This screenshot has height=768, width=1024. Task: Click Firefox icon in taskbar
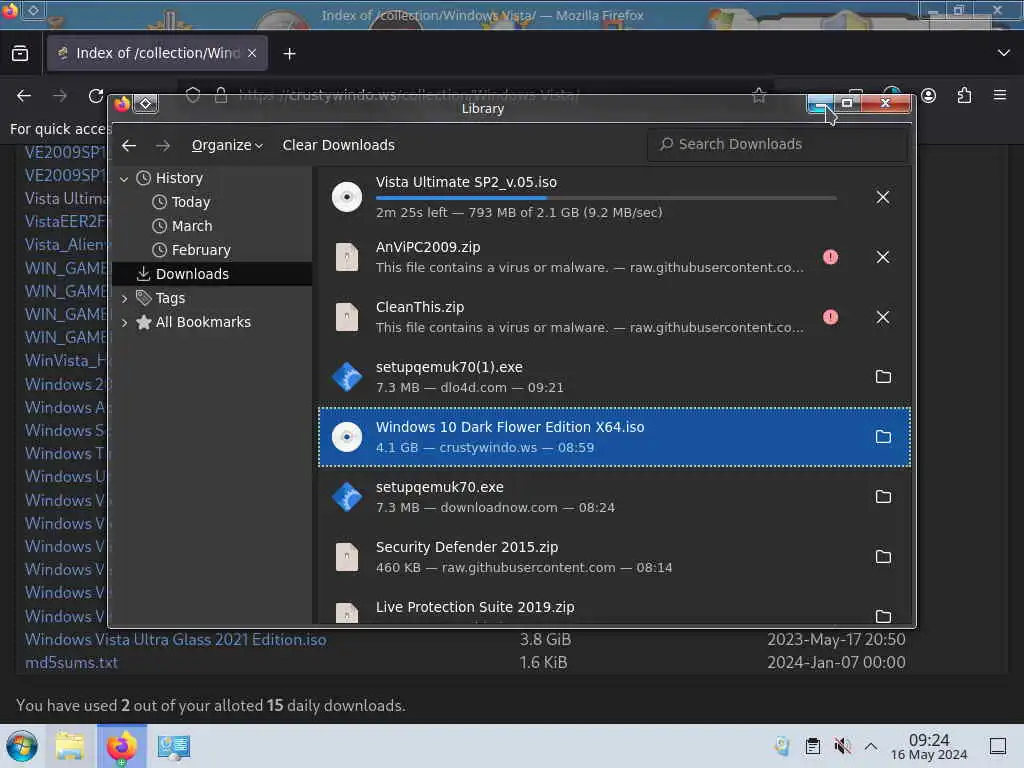[x=121, y=746]
